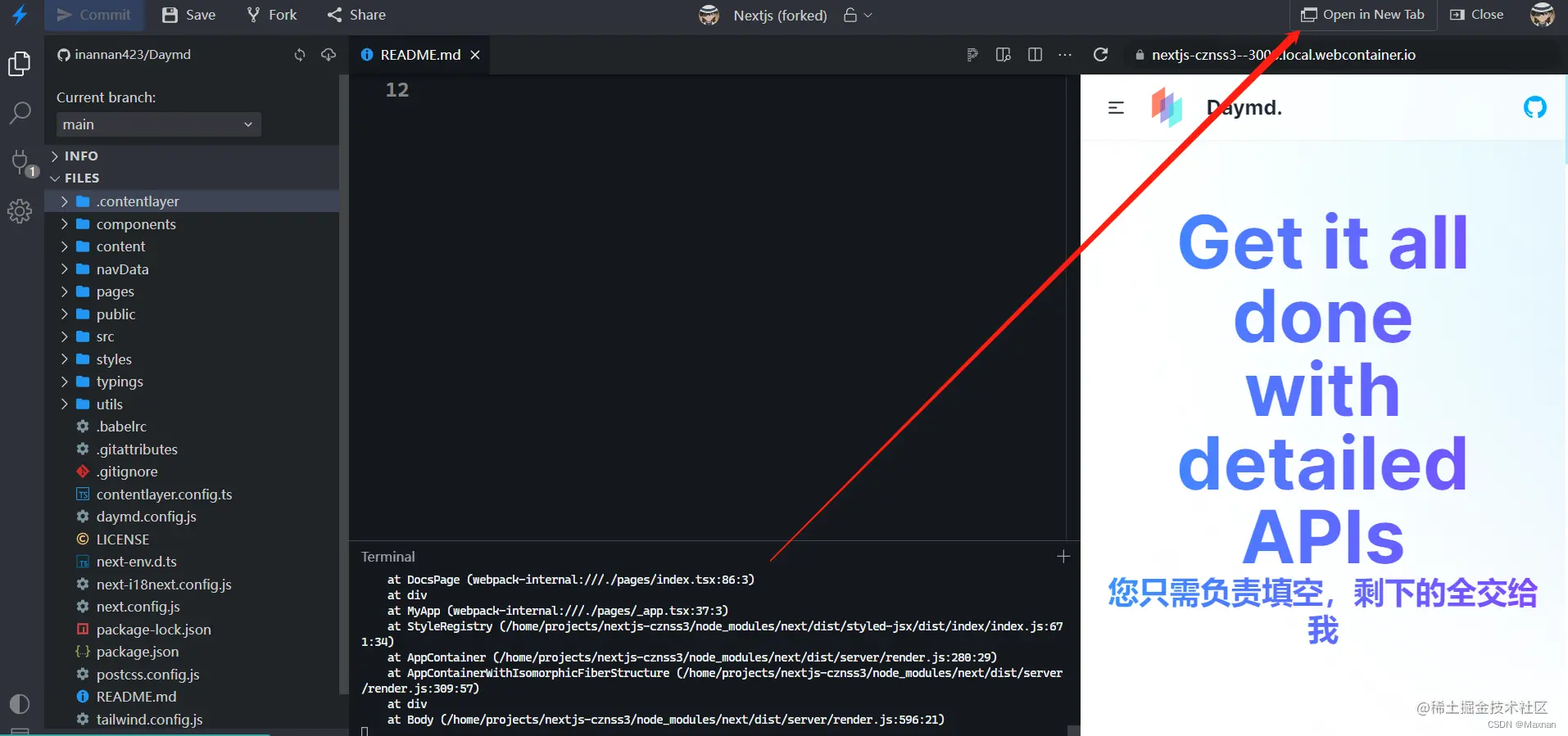Open the Settings gear sidebar icon
1568x736 pixels.
click(20, 211)
